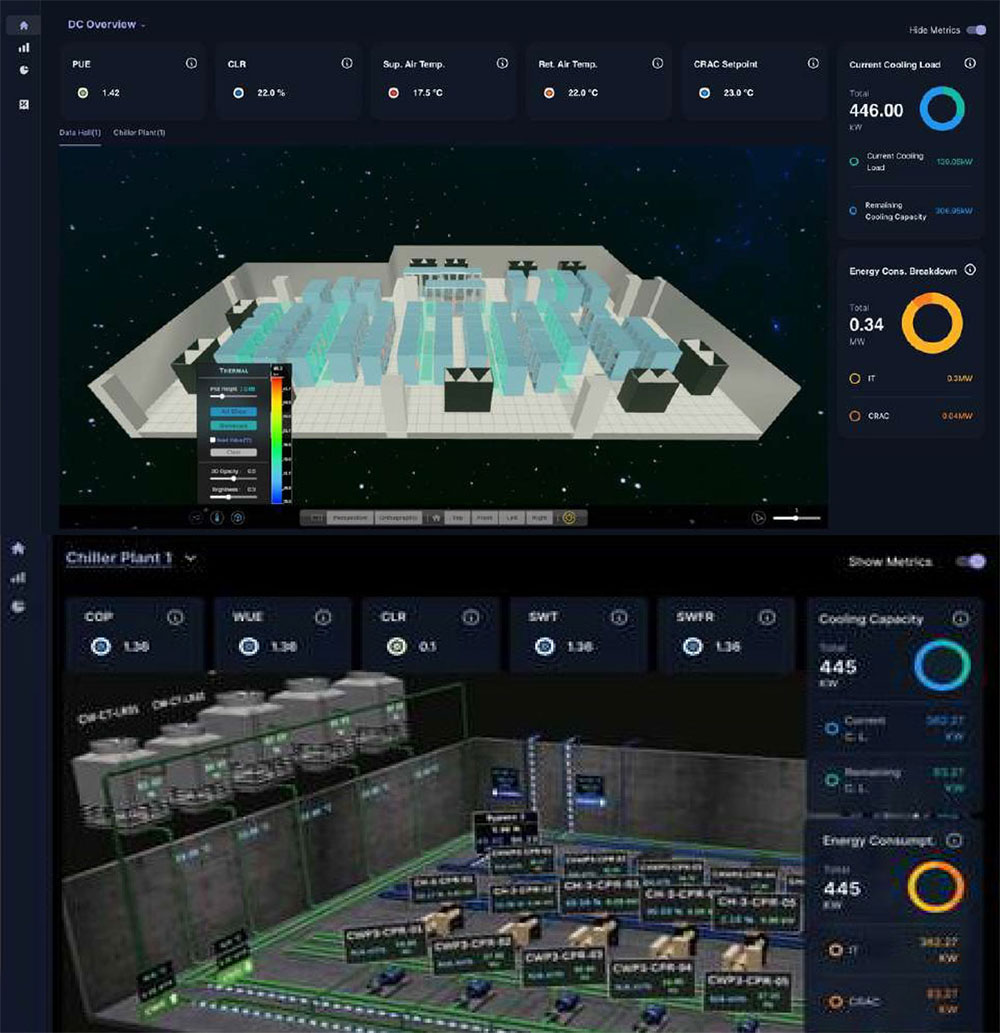The height and width of the screenshot is (1033, 1000).
Task: Click the Top view button
Action: coord(457,518)
